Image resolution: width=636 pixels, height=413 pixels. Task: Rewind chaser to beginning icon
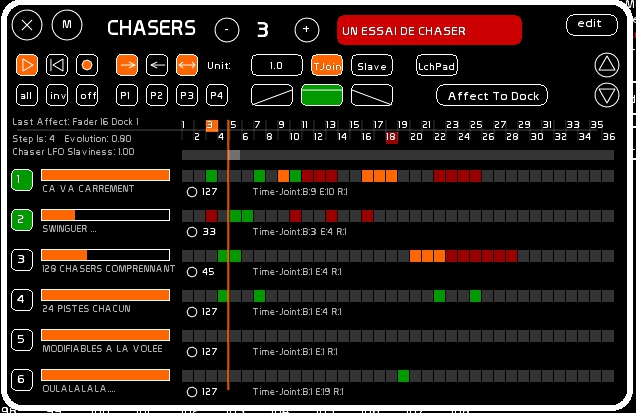tap(57, 65)
